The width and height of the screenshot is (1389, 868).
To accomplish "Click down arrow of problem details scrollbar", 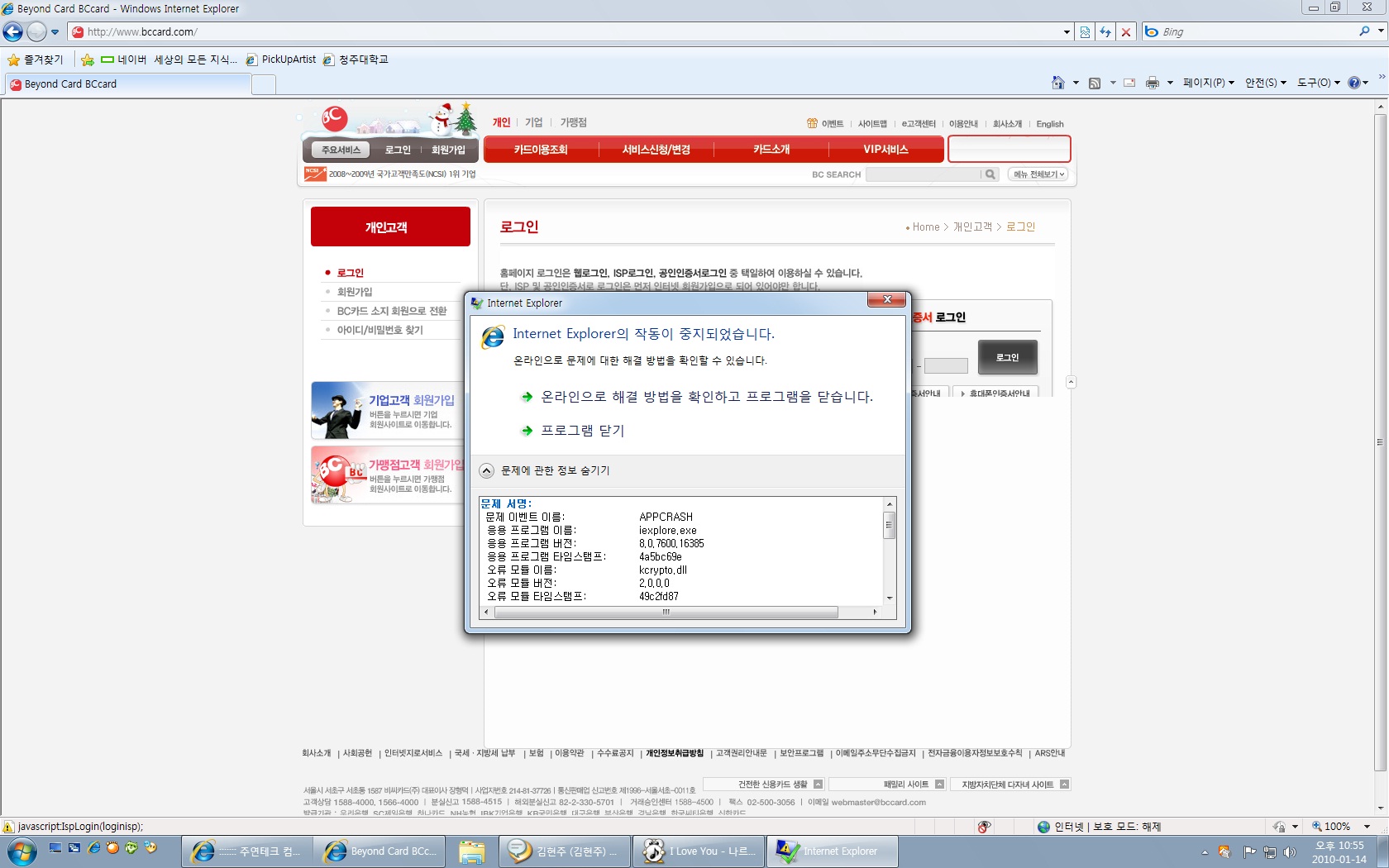I will click(890, 598).
